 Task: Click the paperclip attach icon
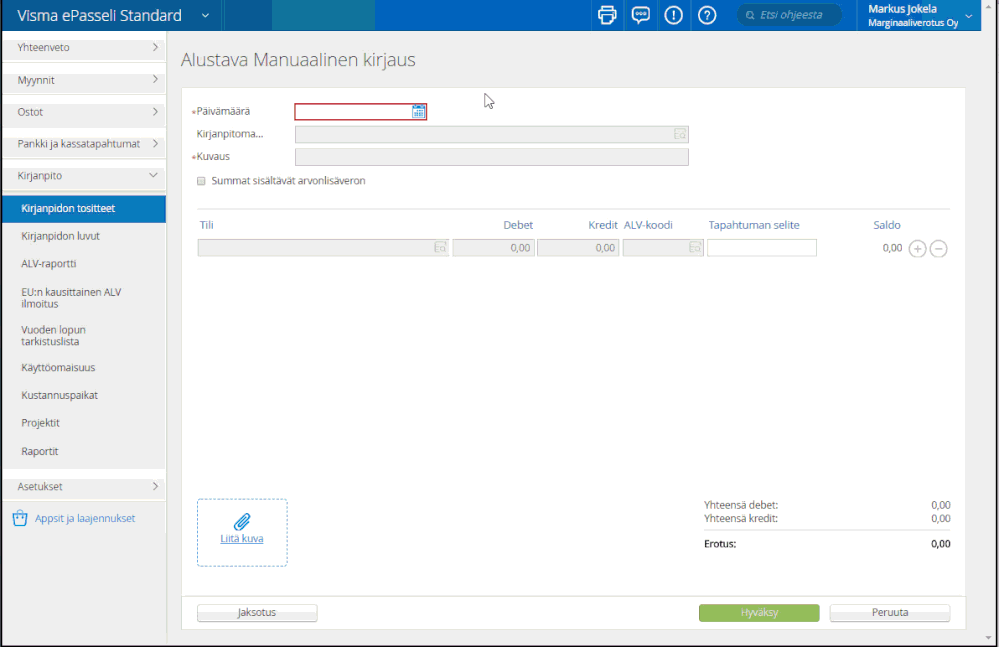242,522
